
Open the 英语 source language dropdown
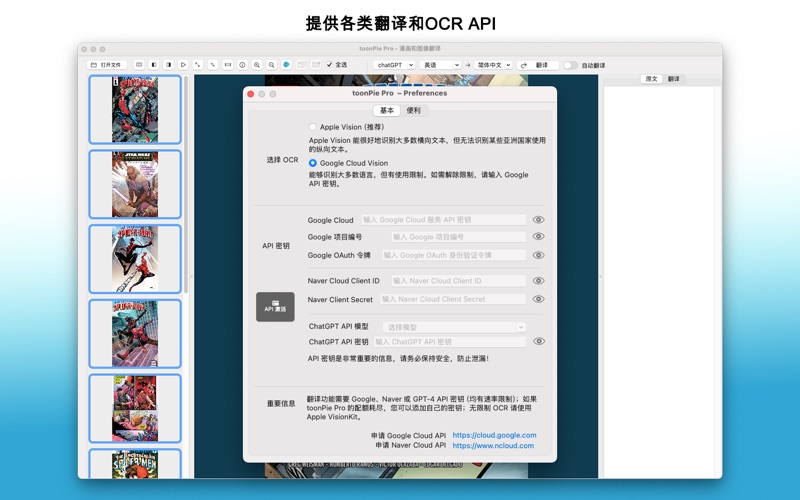(x=441, y=65)
